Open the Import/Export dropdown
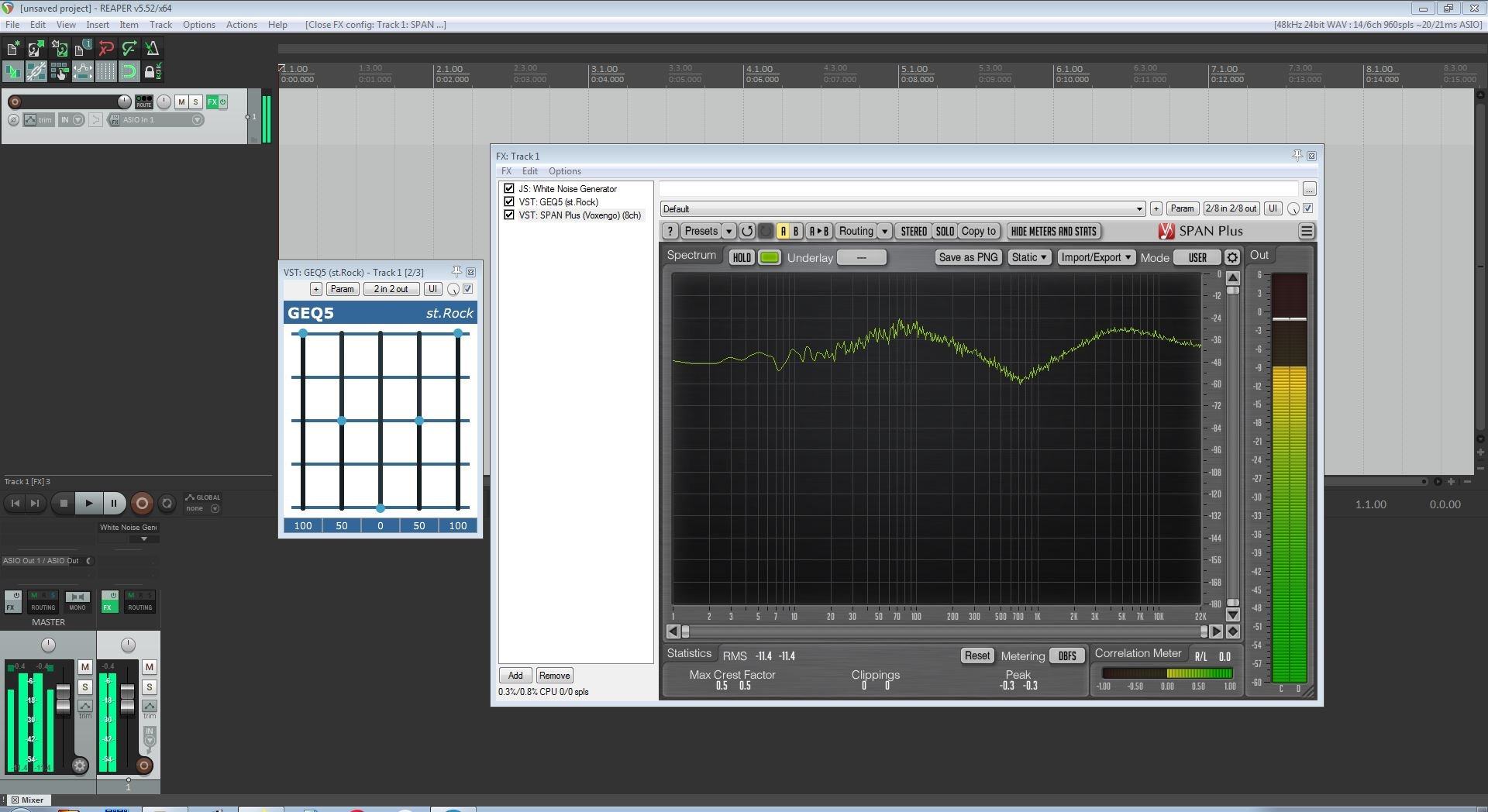1488x812 pixels. click(x=1096, y=257)
